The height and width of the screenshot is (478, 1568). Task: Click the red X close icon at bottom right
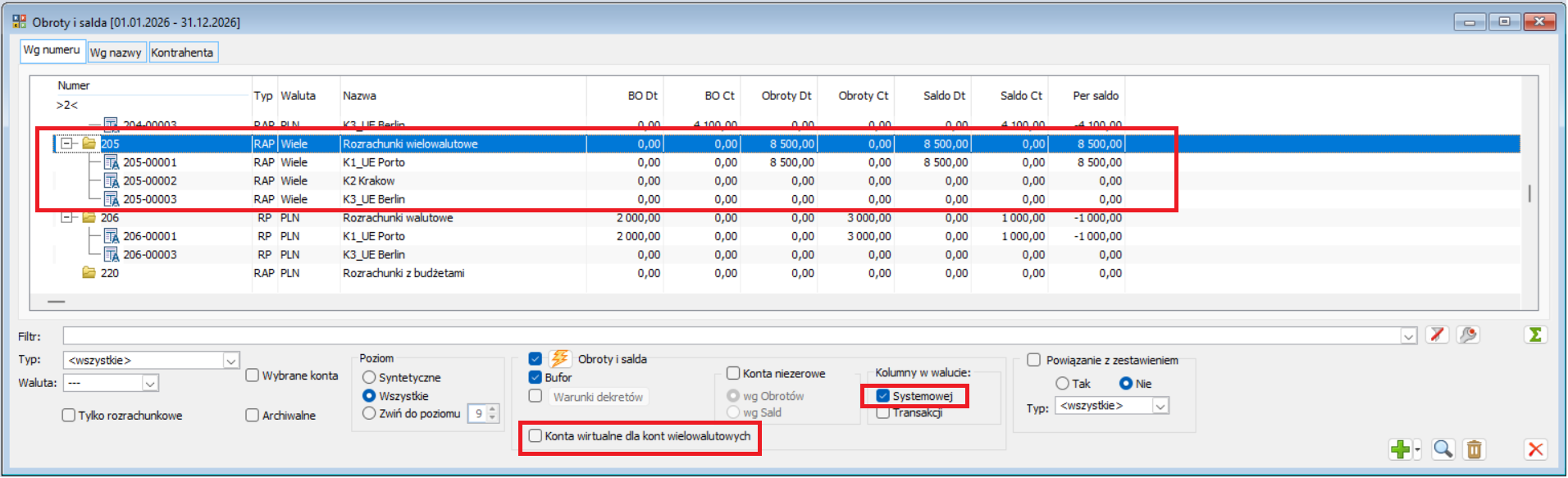(x=1535, y=449)
